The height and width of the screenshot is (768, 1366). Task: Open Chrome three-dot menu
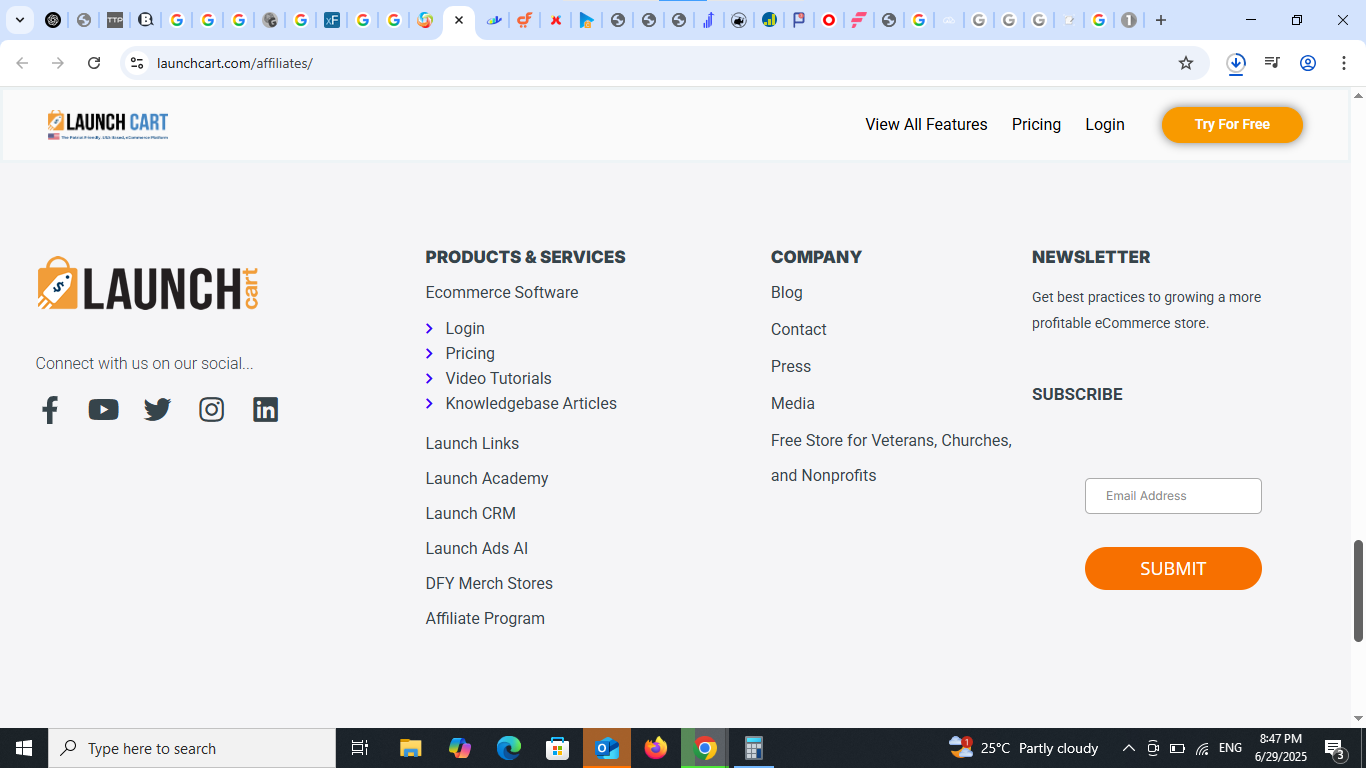1343,63
